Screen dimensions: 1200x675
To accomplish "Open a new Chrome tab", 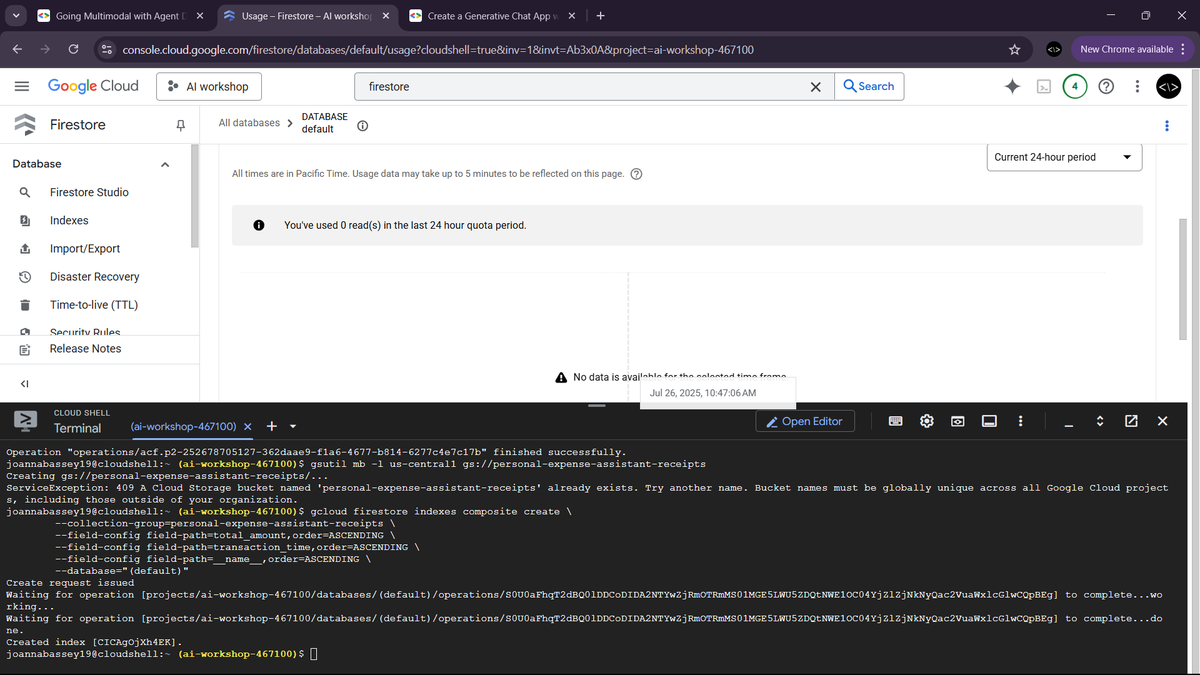I will tap(600, 16).
